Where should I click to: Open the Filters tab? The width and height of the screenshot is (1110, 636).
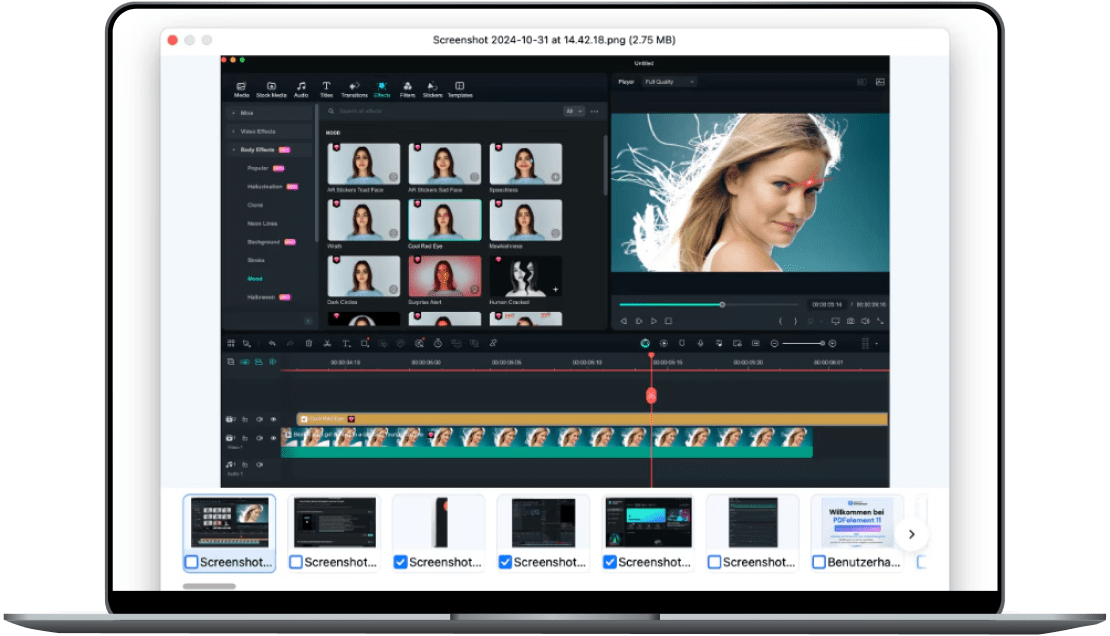click(x=407, y=89)
